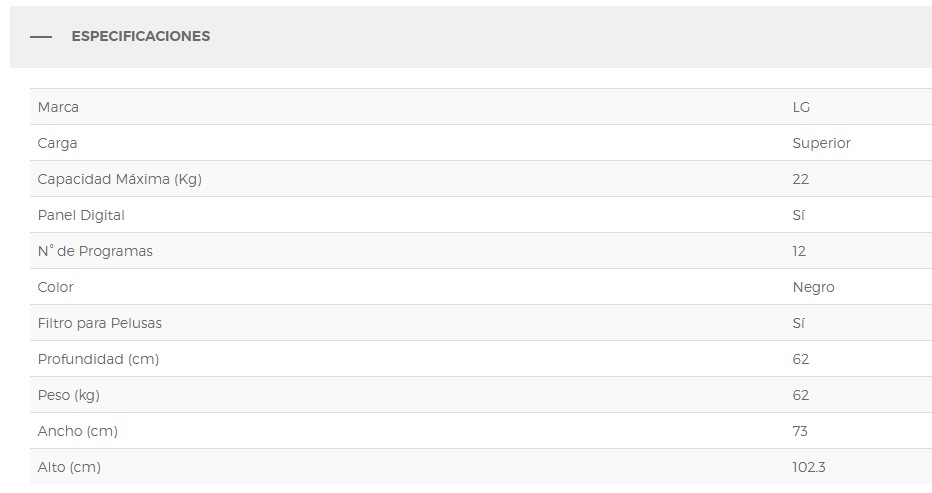The height and width of the screenshot is (493, 932).
Task: Click the Ancho (cm) label
Action: [77, 431]
